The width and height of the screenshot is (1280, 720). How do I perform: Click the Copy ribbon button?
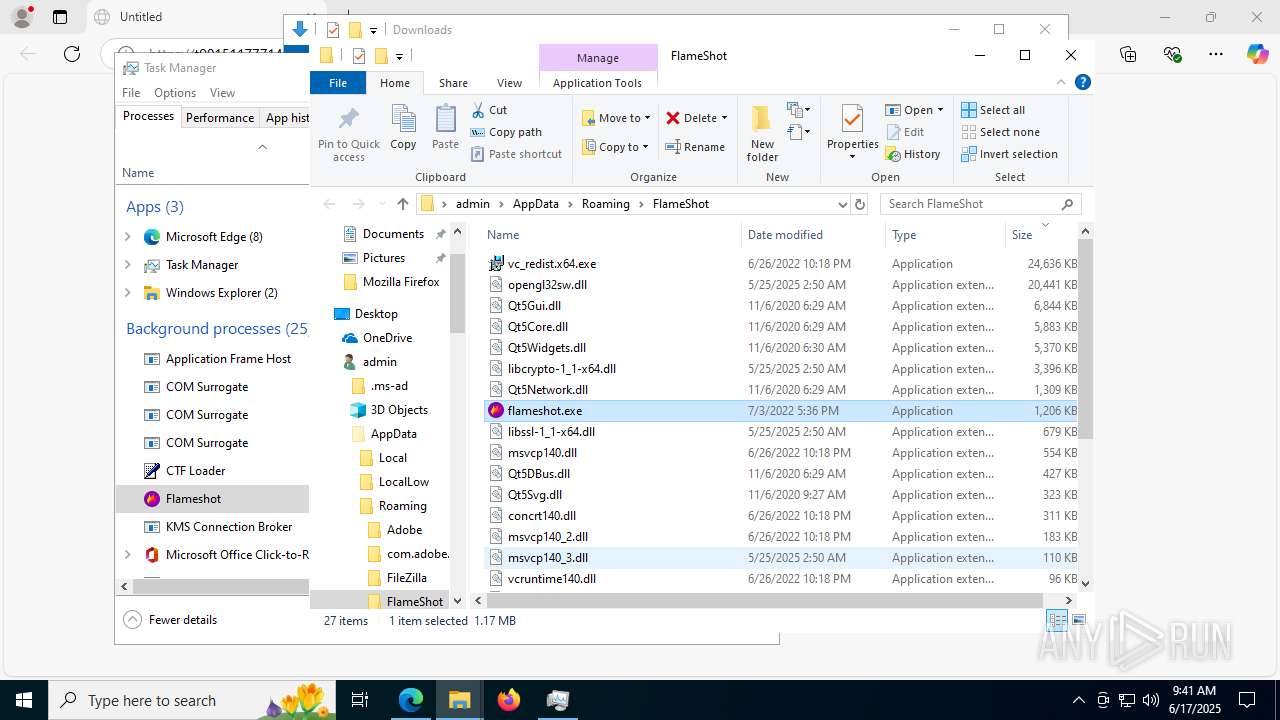pos(403,128)
